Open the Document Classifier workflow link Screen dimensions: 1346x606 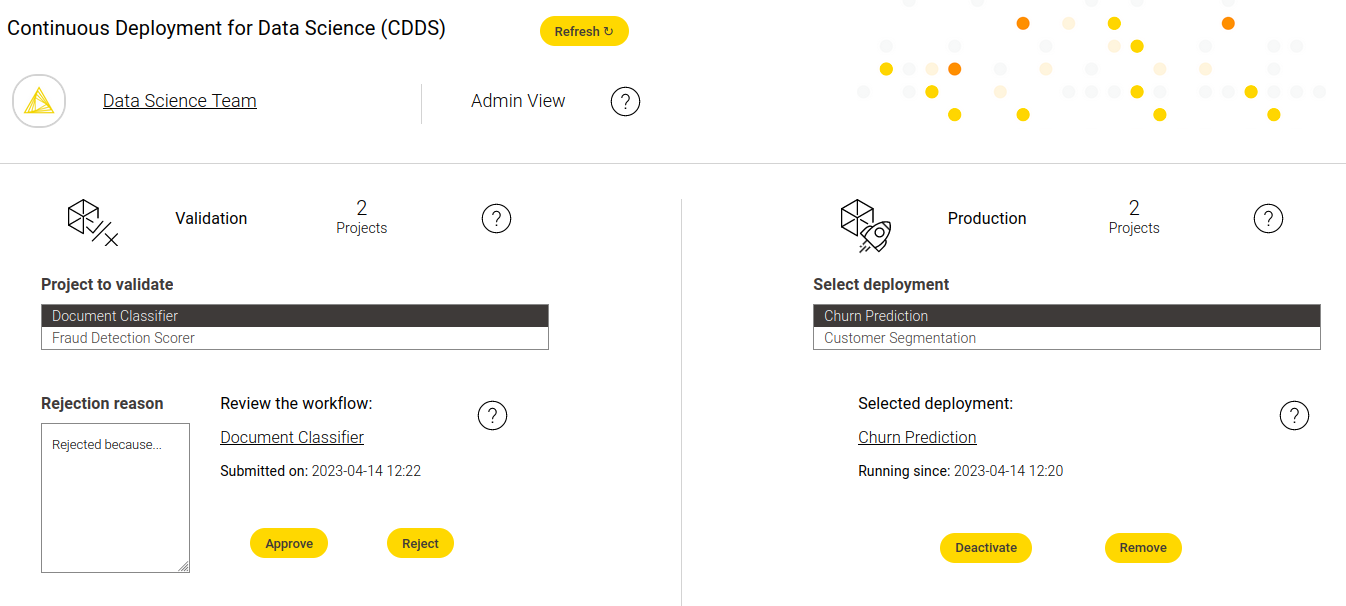(x=292, y=437)
